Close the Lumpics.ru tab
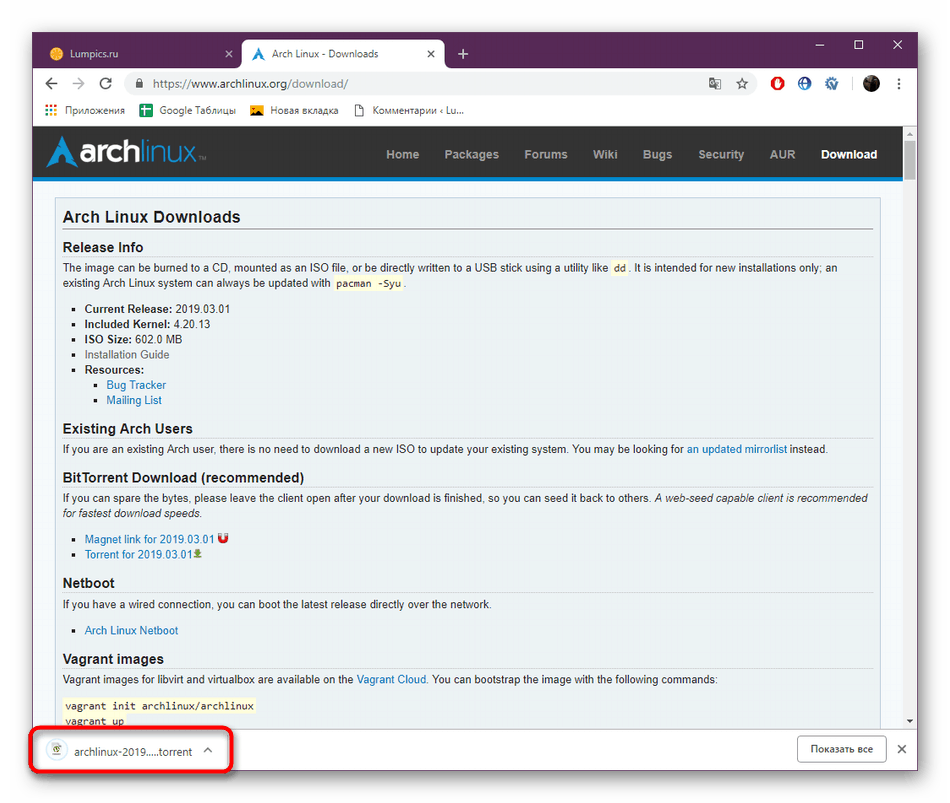950x803 pixels. (229, 54)
